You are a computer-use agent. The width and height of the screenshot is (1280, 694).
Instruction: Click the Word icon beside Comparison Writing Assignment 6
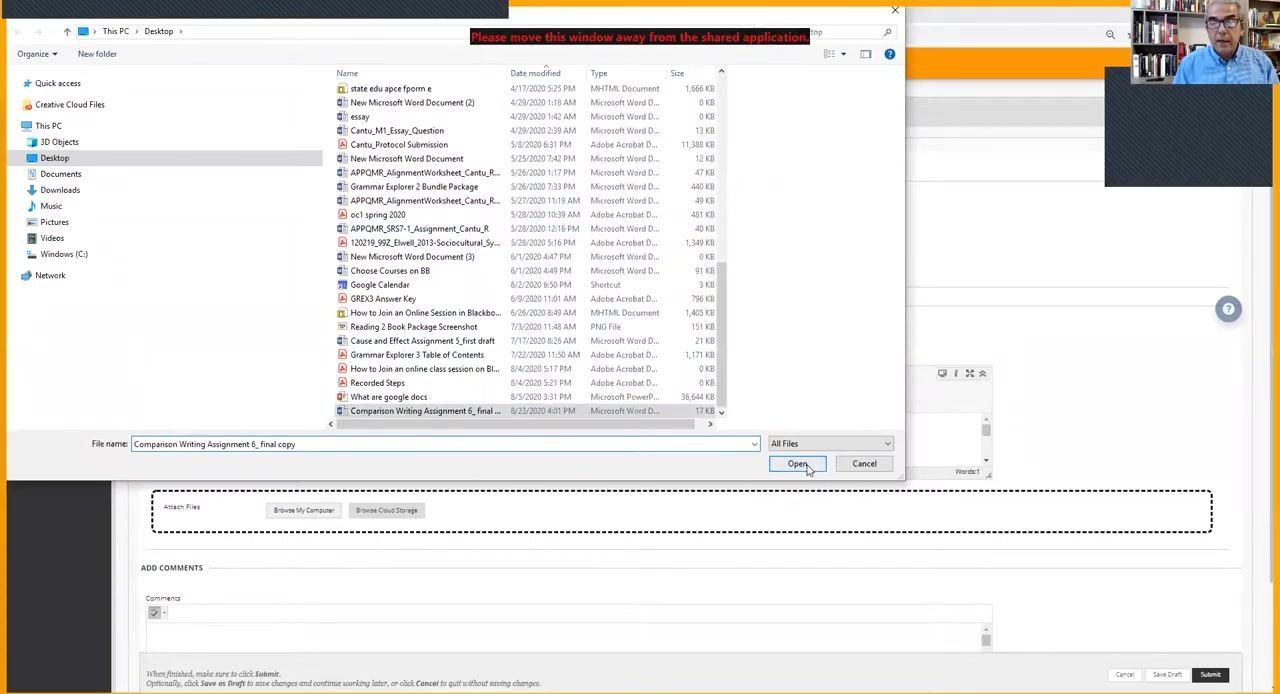coord(343,411)
